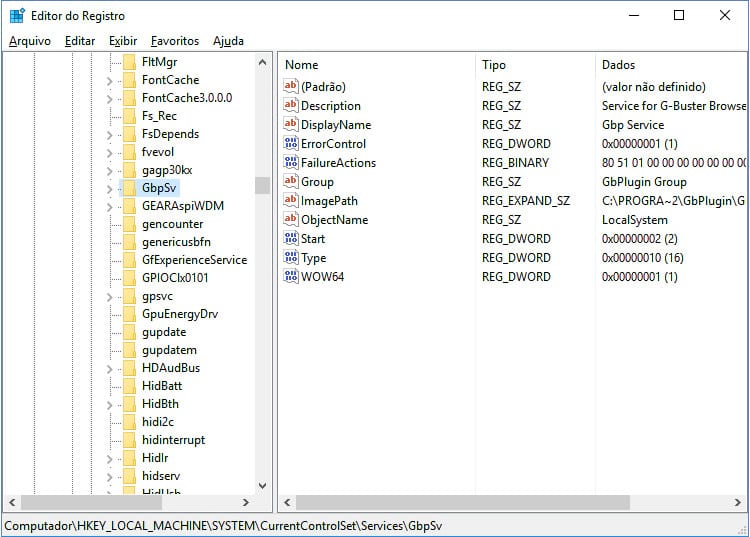Image resolution: width=750 pixels, height=537 pixels.
Task: Click the gencounter folder icon
Action: 130,224
